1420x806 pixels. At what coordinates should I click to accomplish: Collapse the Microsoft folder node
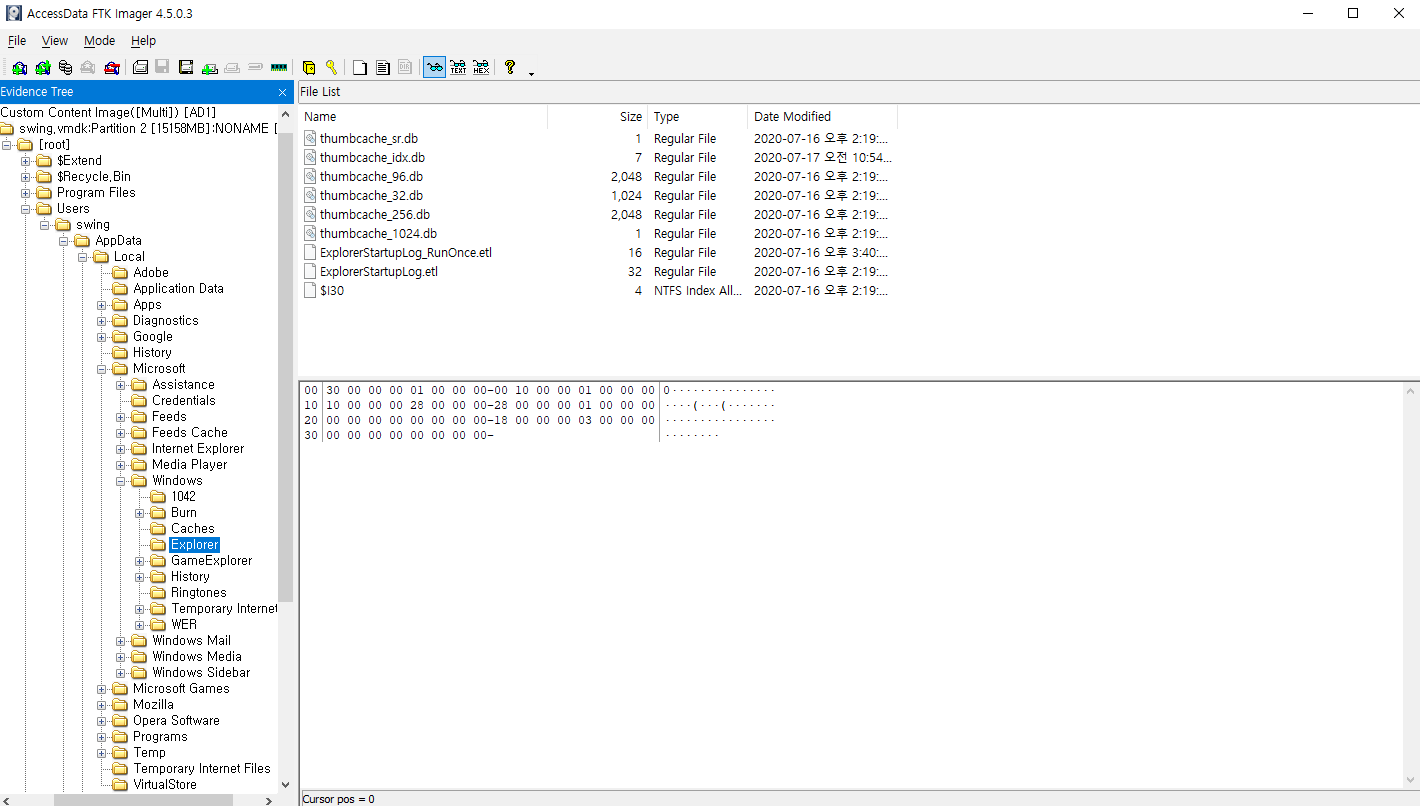[102, 368]
